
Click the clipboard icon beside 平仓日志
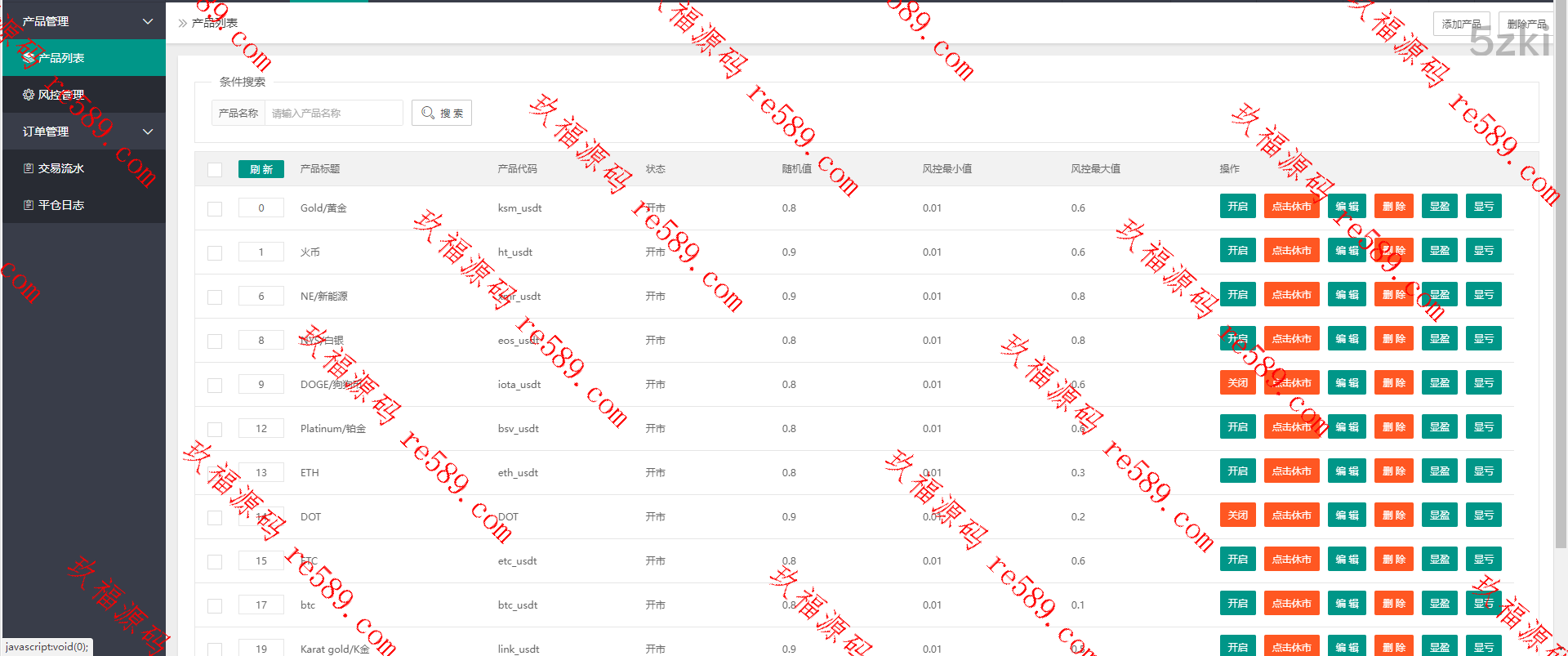tap(29, 205)
